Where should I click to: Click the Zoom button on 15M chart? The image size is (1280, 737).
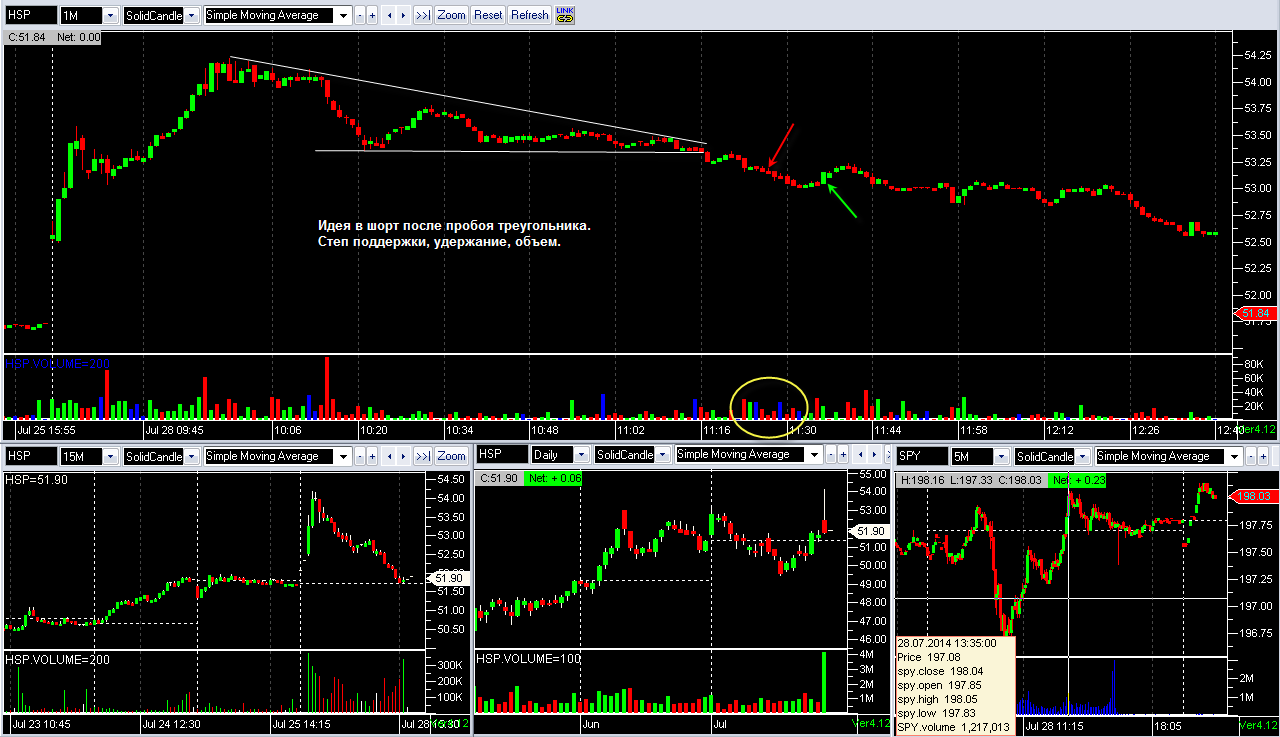pos(451,456)
